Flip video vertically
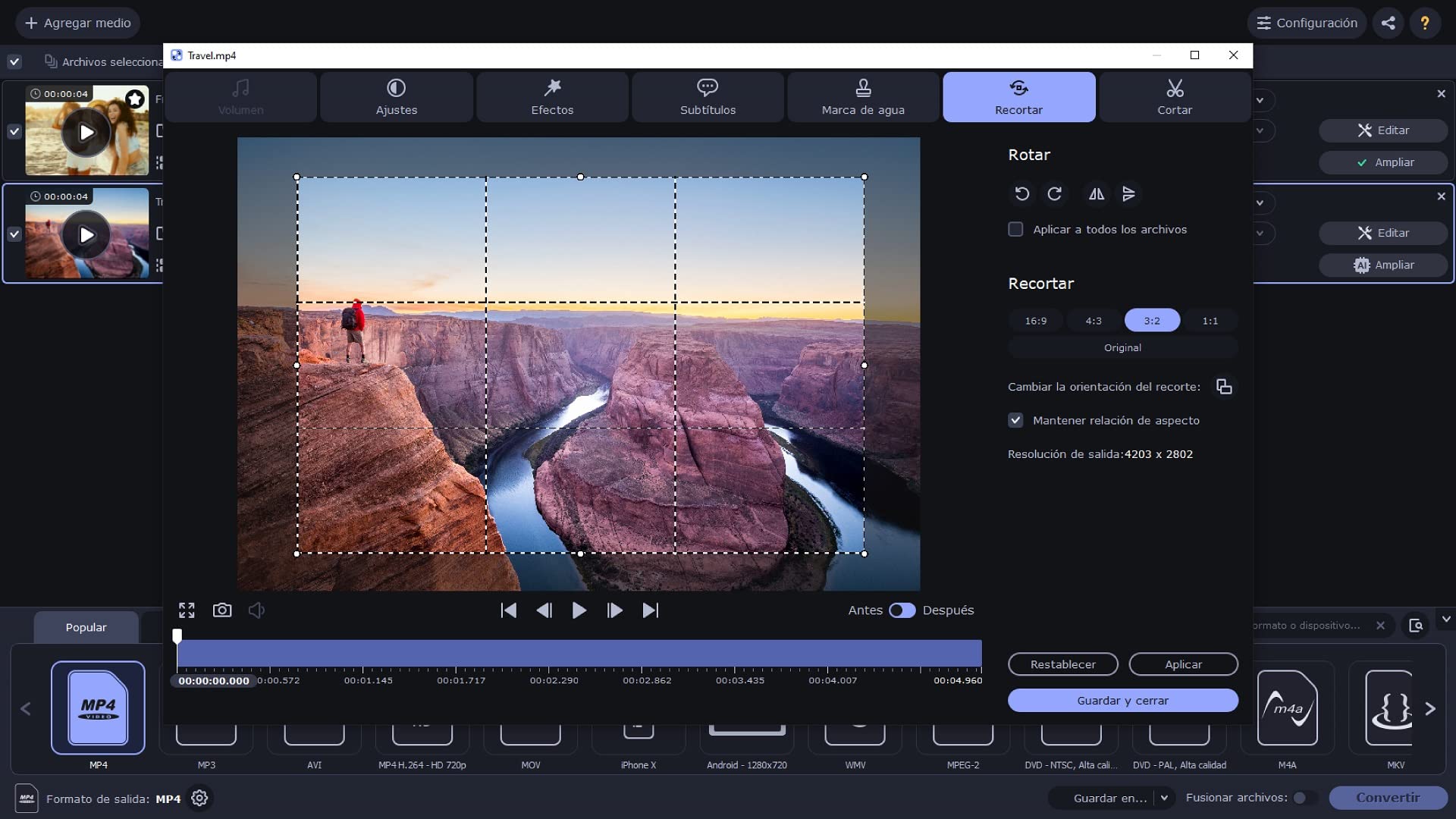1456x819 pixels. (x=1129, y=194)
